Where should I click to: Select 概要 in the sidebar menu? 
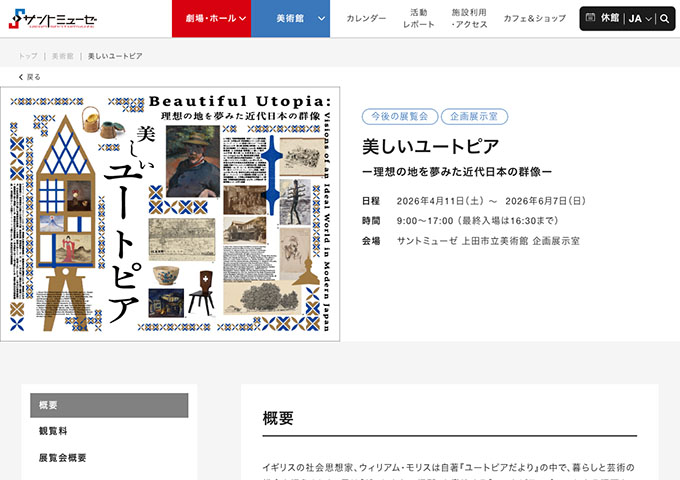coord(109,405)
